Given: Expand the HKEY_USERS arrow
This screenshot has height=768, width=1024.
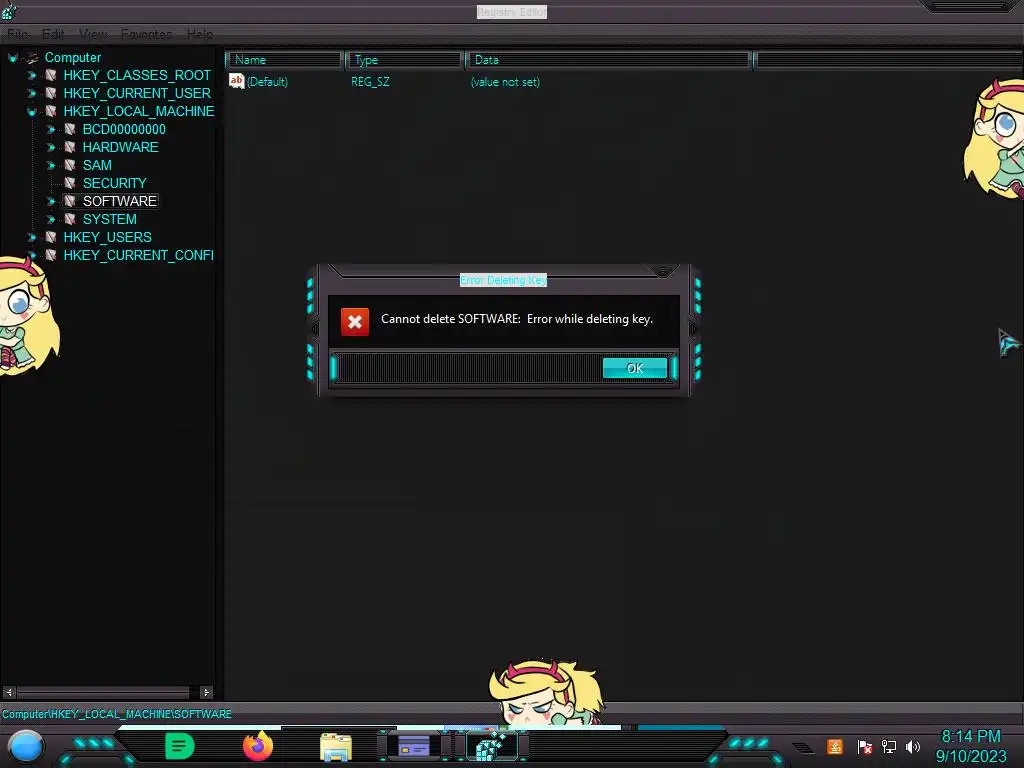Looking at the screenshot, I should click(31, 237).
